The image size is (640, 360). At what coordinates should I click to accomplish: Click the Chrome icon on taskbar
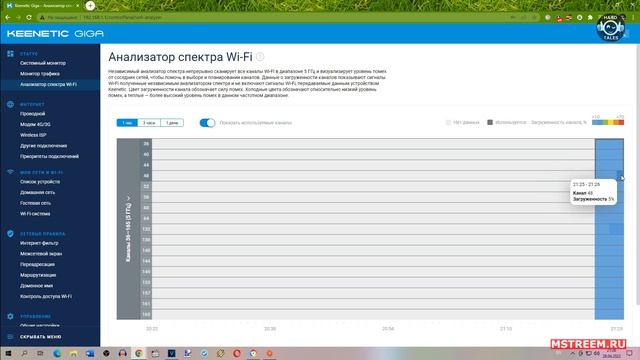(x=139, y=353)
